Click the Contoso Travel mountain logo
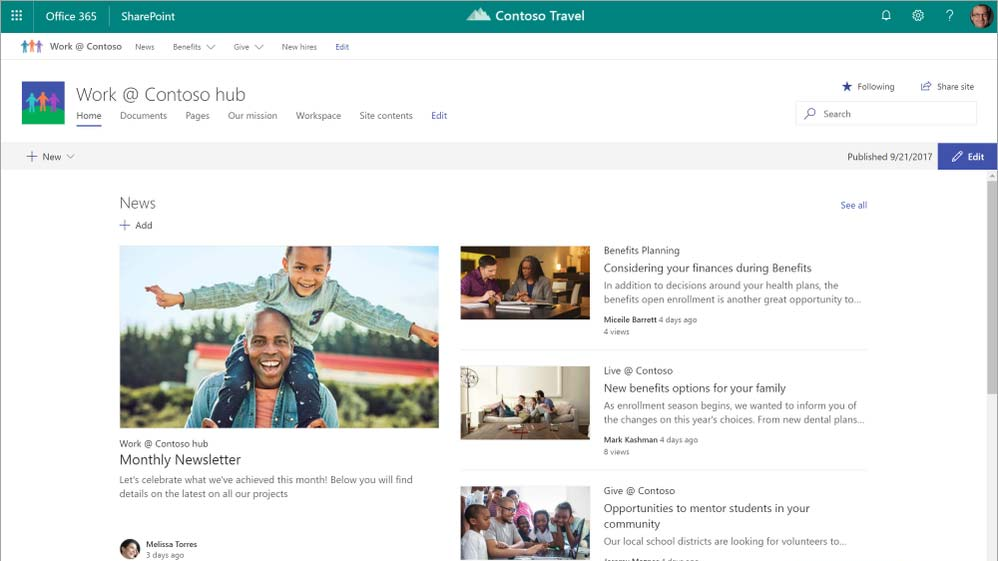The height and width of the screenshot is (561, 998). pos(478,15)
